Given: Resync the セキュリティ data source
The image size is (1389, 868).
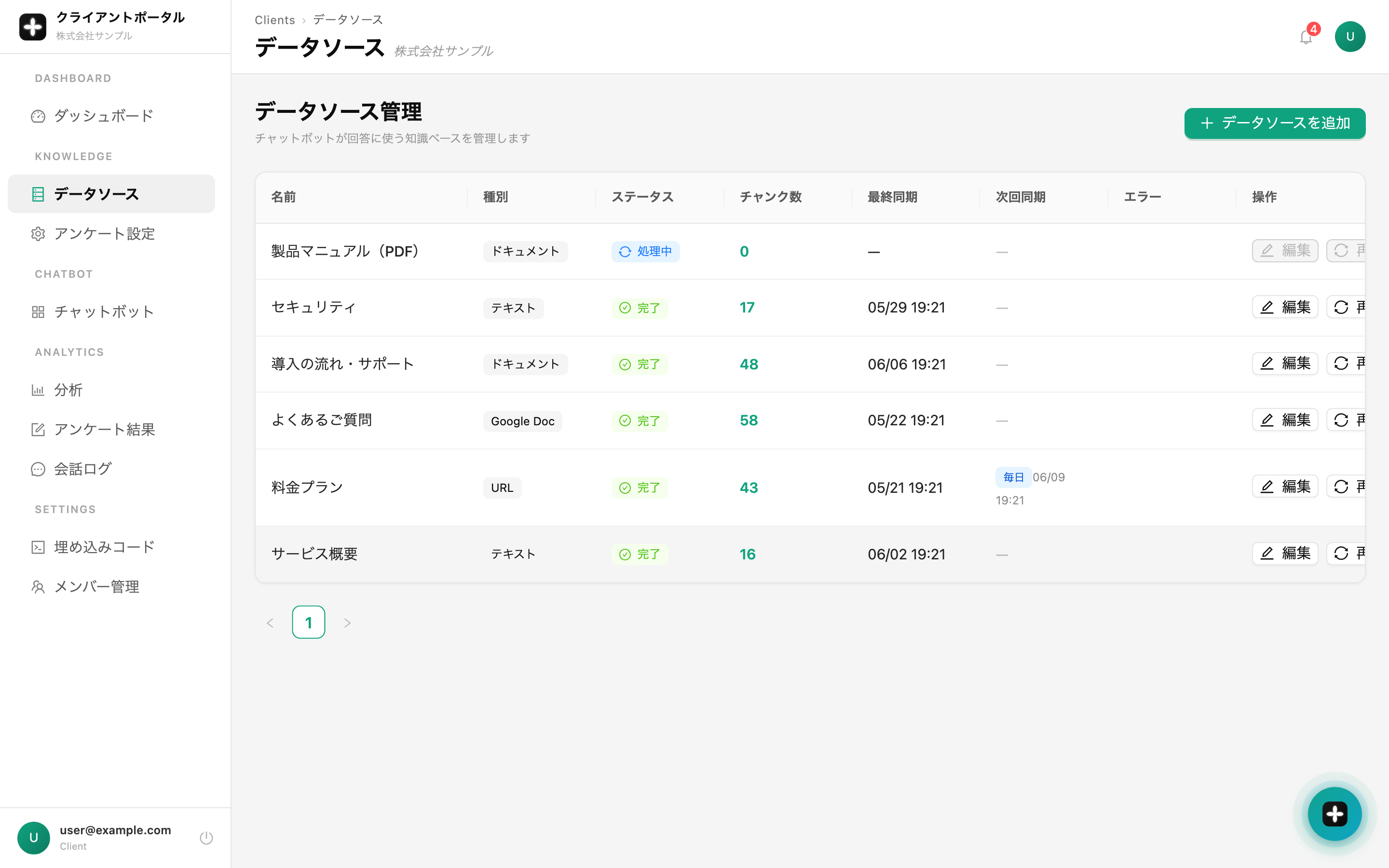Looking at the screenshot, I should [1346, 308].
